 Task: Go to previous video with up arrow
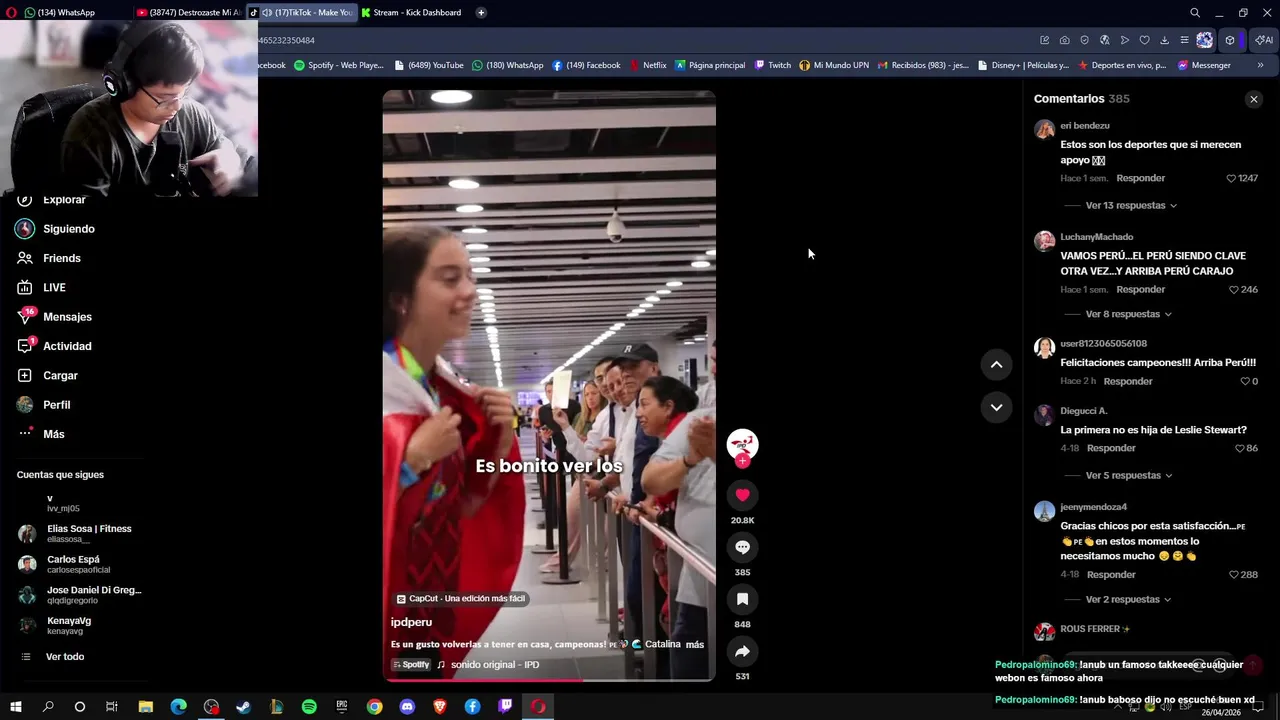tap(996, 365)
